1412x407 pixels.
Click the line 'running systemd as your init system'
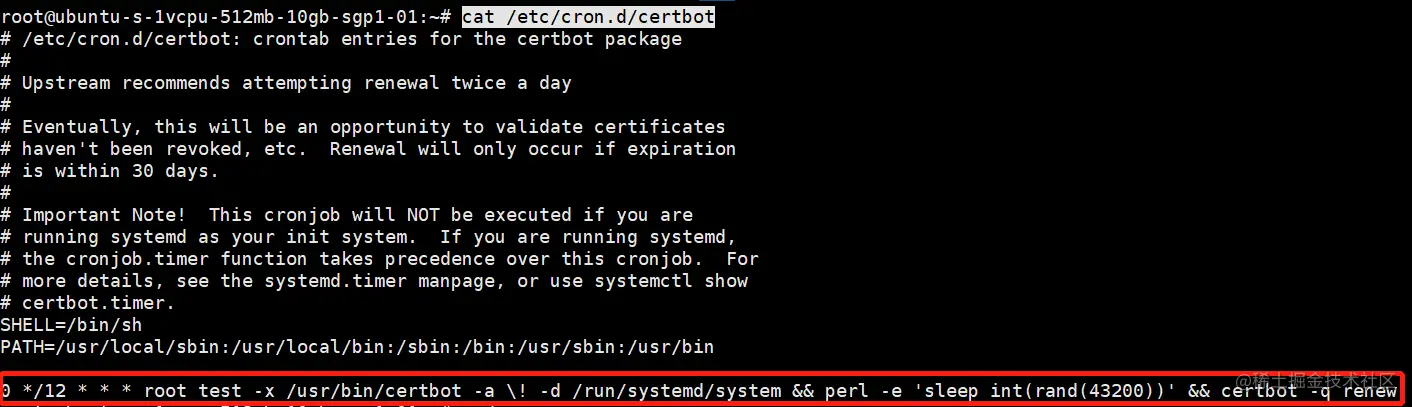point(368,237)
